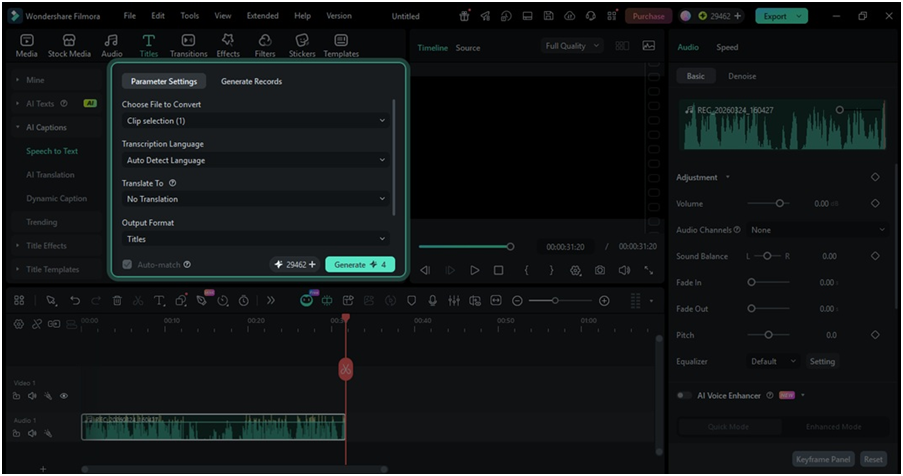Screen dimensions: 903x476
Task: Switch to the Generate Records tab
Action: 252,81
